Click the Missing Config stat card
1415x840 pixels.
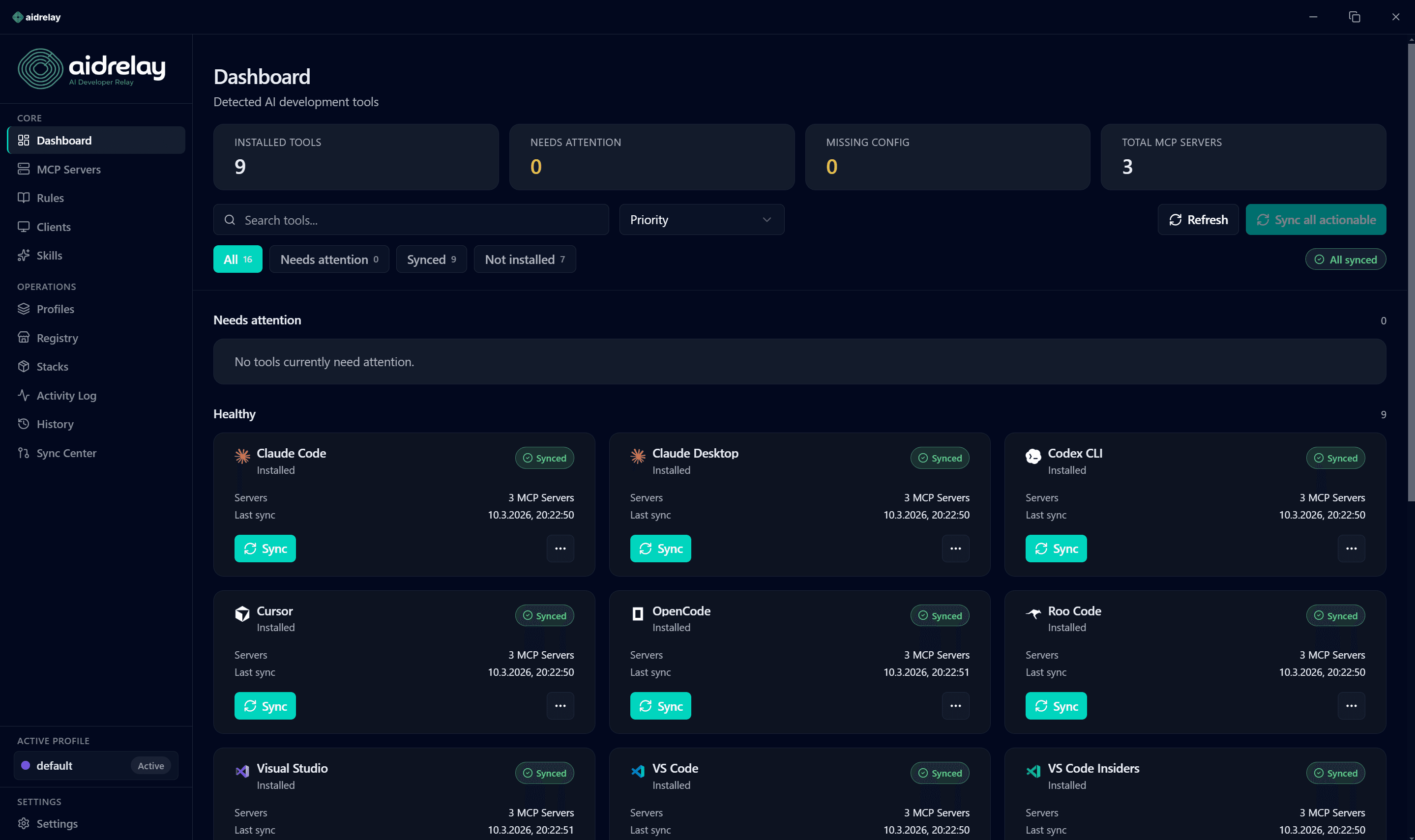(947, 157)
